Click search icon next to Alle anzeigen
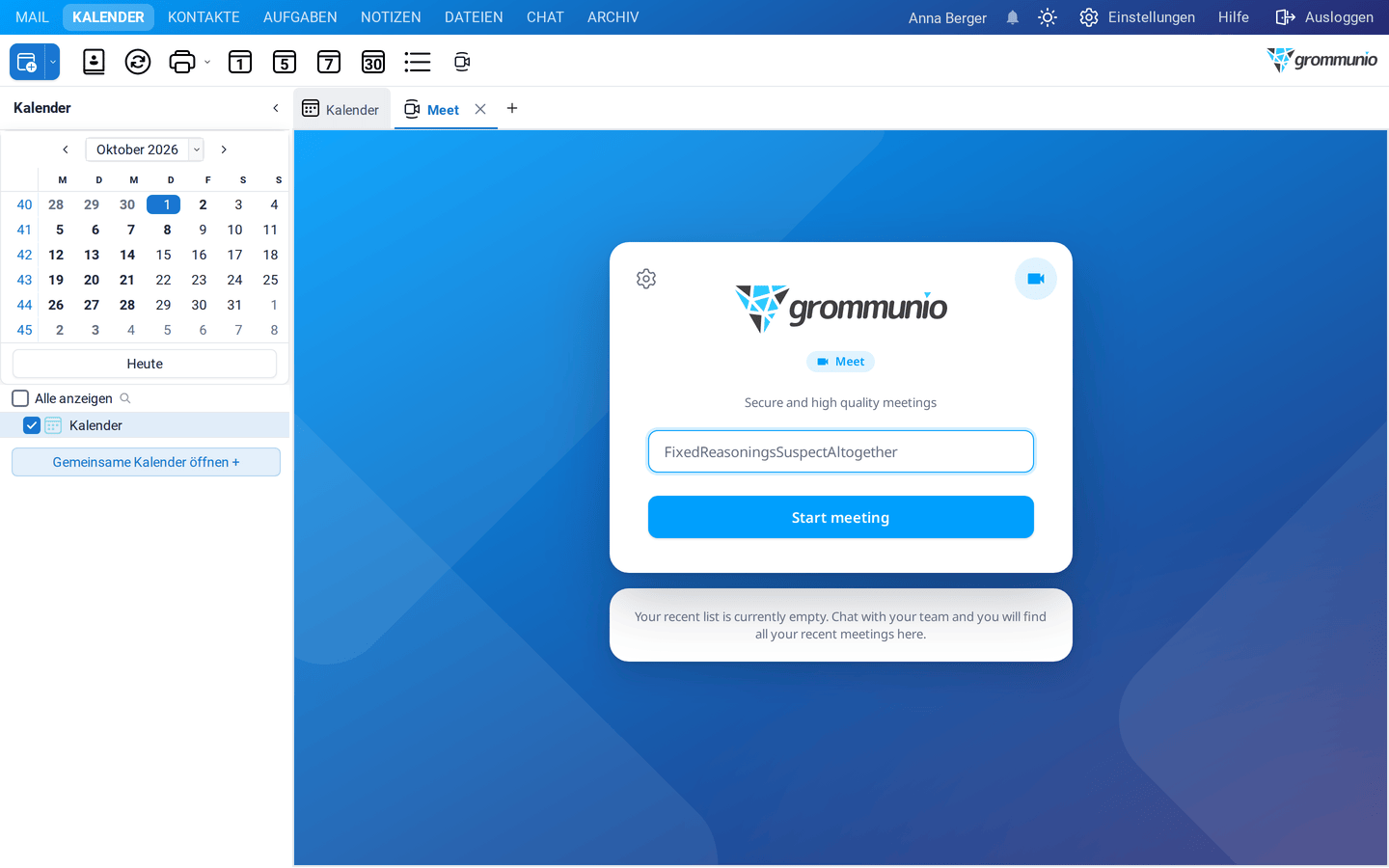This screenshot has height=868, width=1389. point(125,398)
